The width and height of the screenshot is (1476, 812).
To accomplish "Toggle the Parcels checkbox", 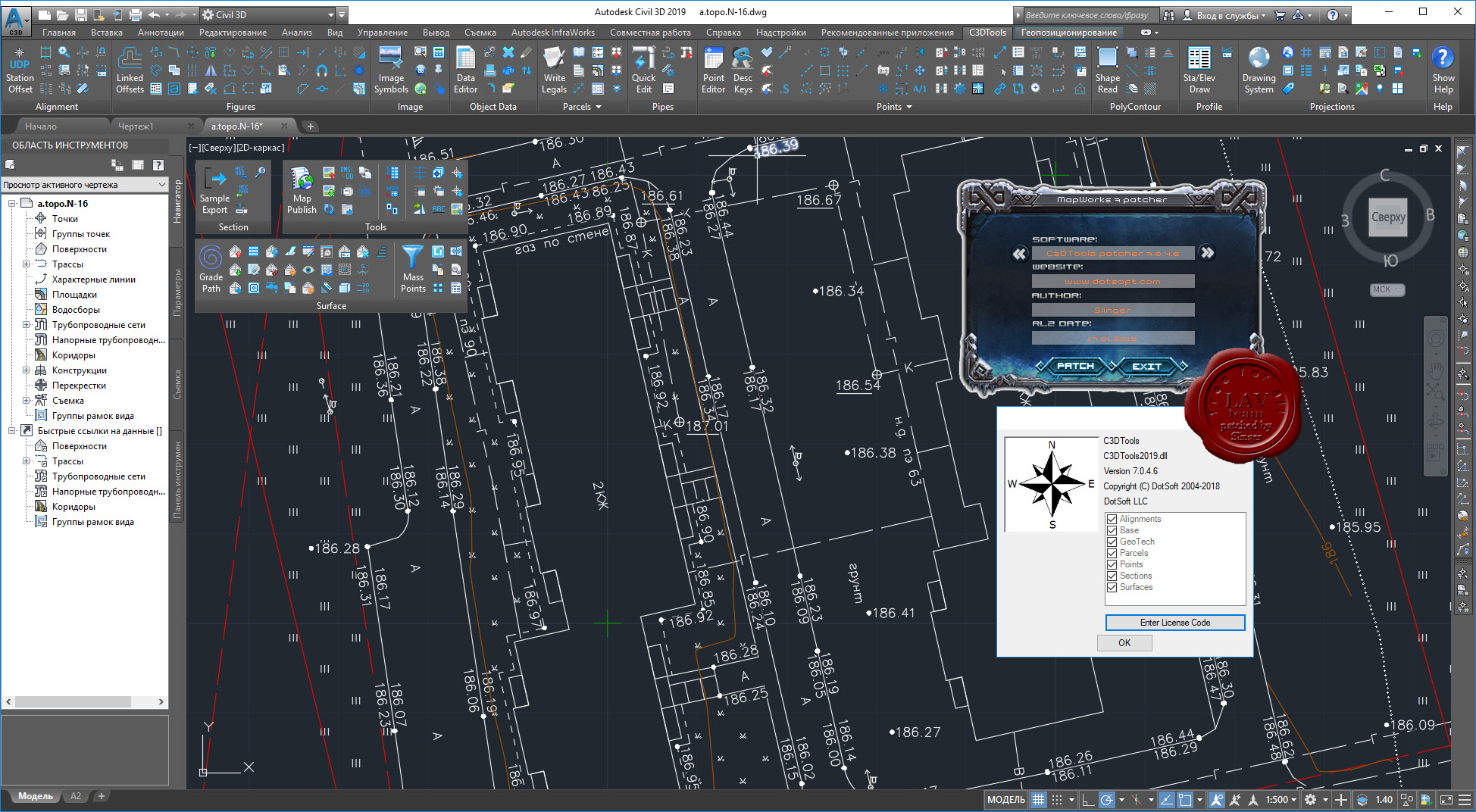I will [1112, 553].
